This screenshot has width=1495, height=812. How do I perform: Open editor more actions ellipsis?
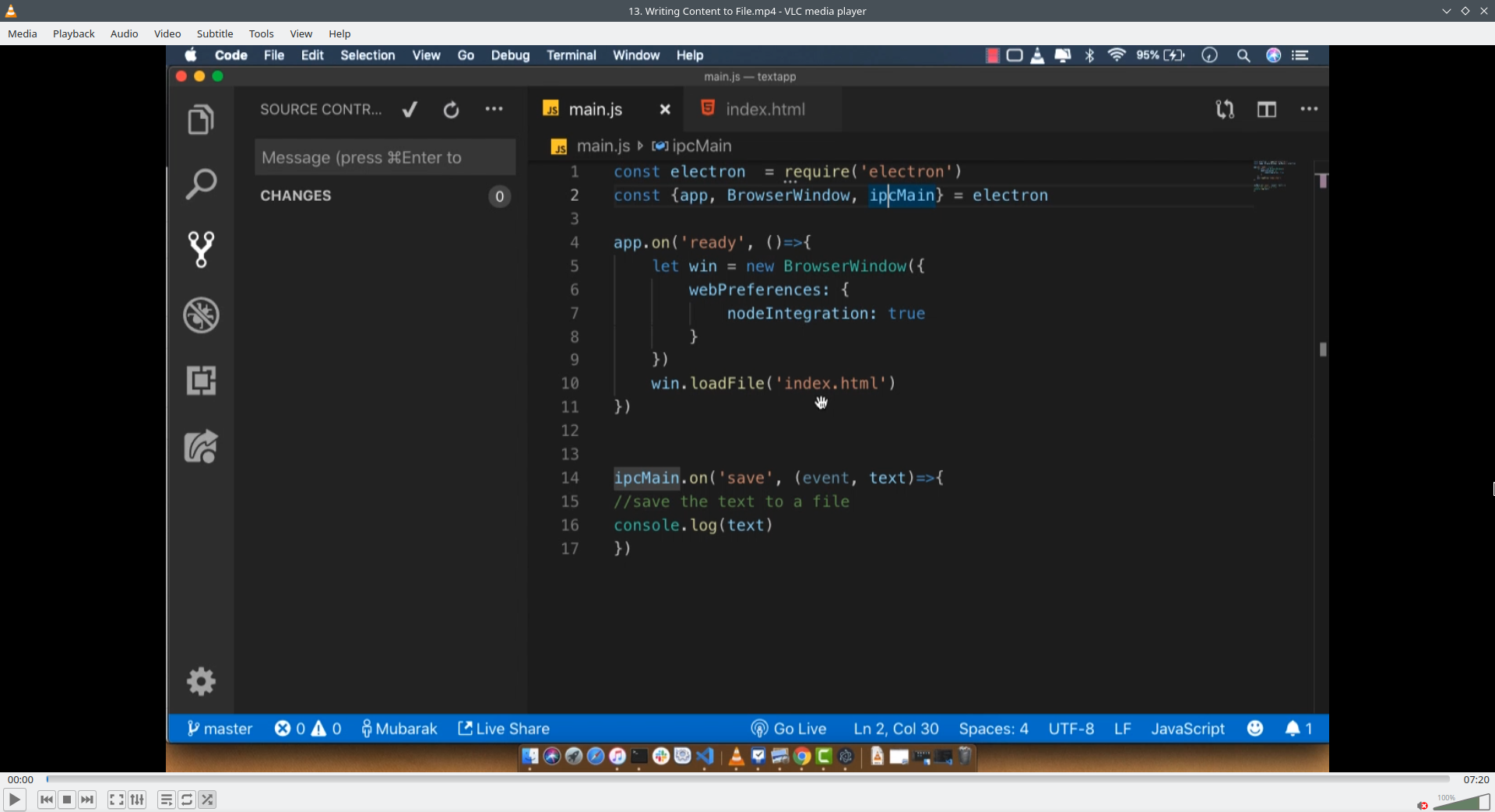tap(1309, 110)
